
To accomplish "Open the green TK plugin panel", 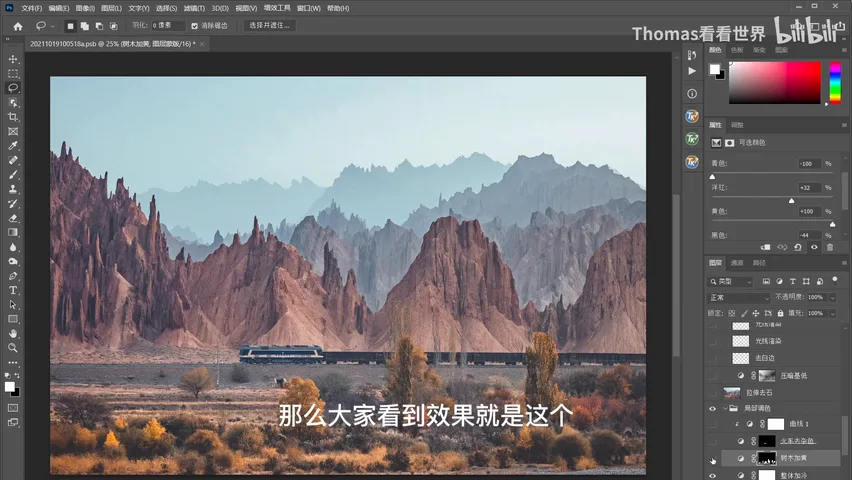I will 692,139.
